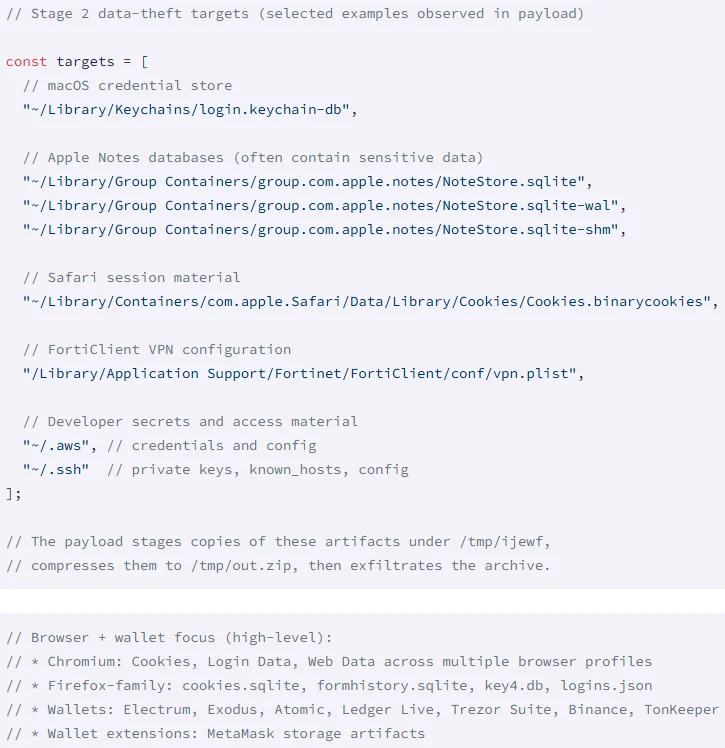Click the 'Developer secrets and access material' comment
This screenshot has width=725, height=748.
click(190, 421)
